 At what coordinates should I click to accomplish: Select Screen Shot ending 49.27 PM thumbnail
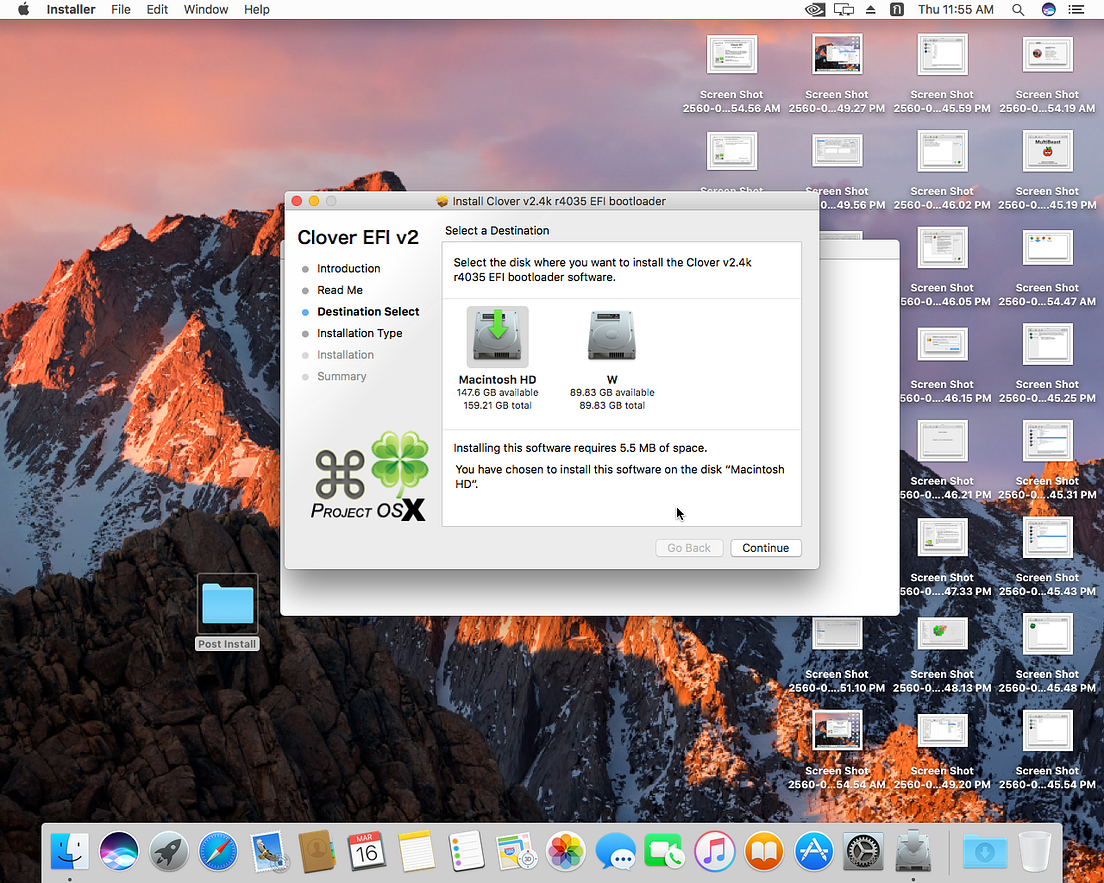tap(837, 54)
